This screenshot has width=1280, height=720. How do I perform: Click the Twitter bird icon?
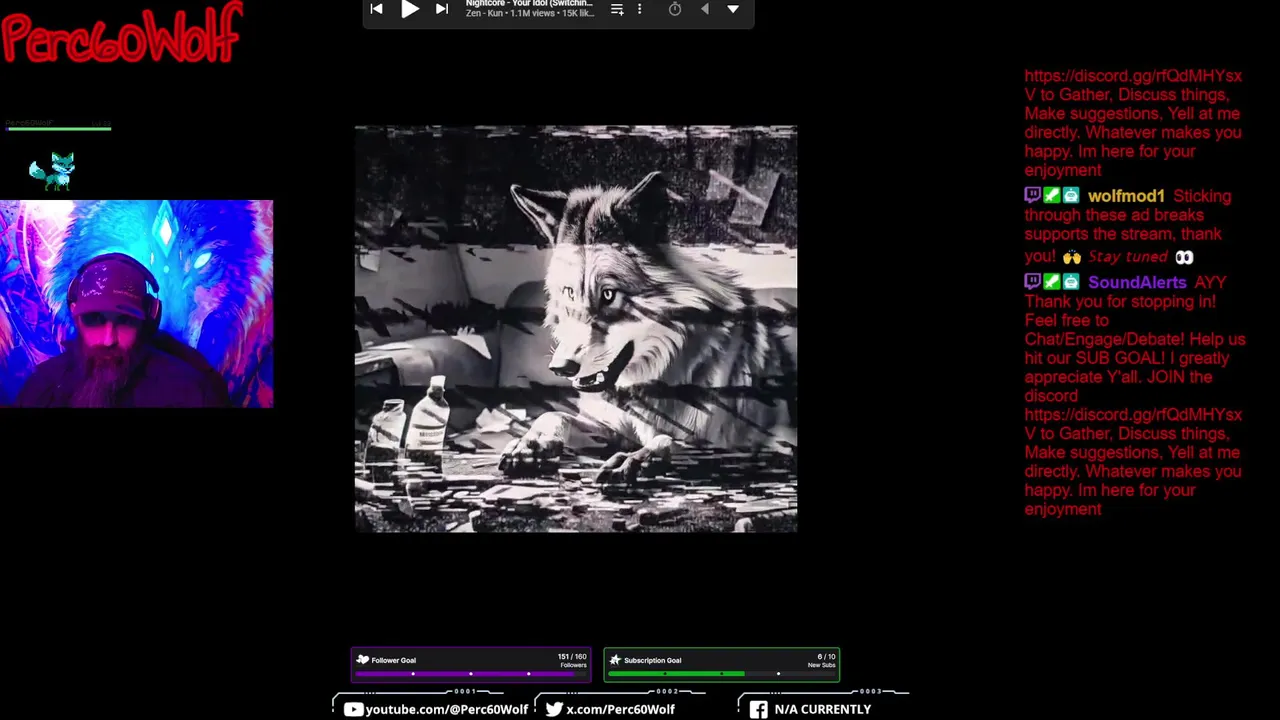point(554,709)
